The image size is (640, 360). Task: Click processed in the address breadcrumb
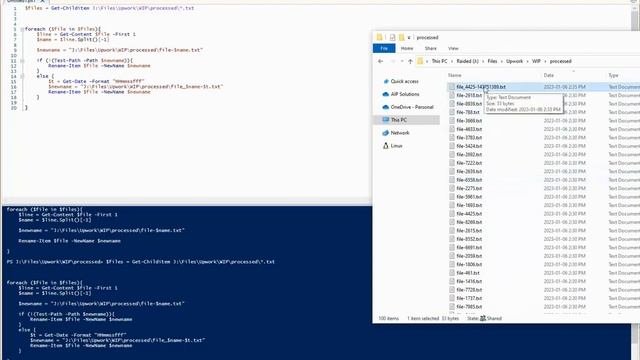tap(560, 61)
